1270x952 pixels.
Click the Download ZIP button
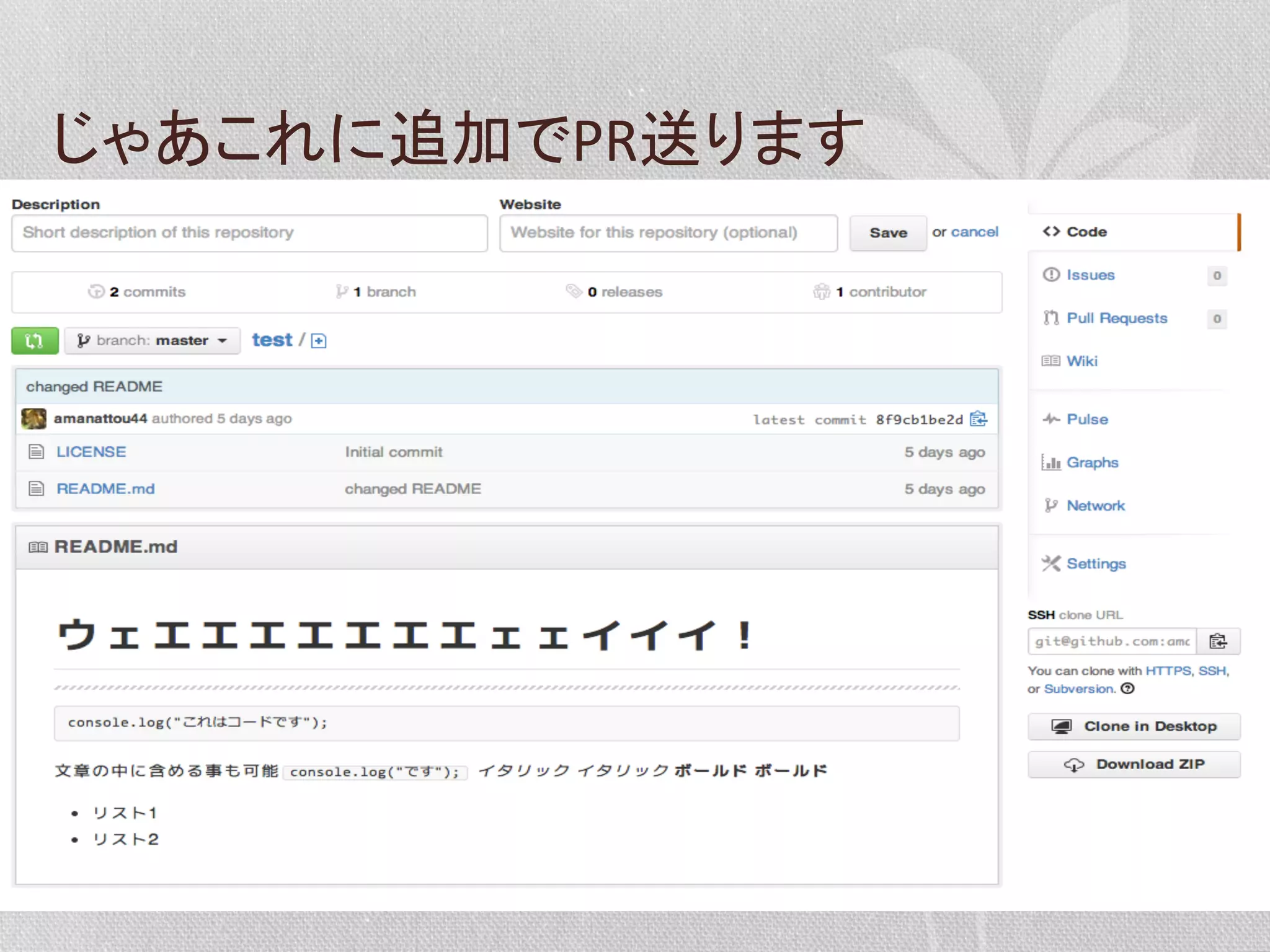(1134, 764)
